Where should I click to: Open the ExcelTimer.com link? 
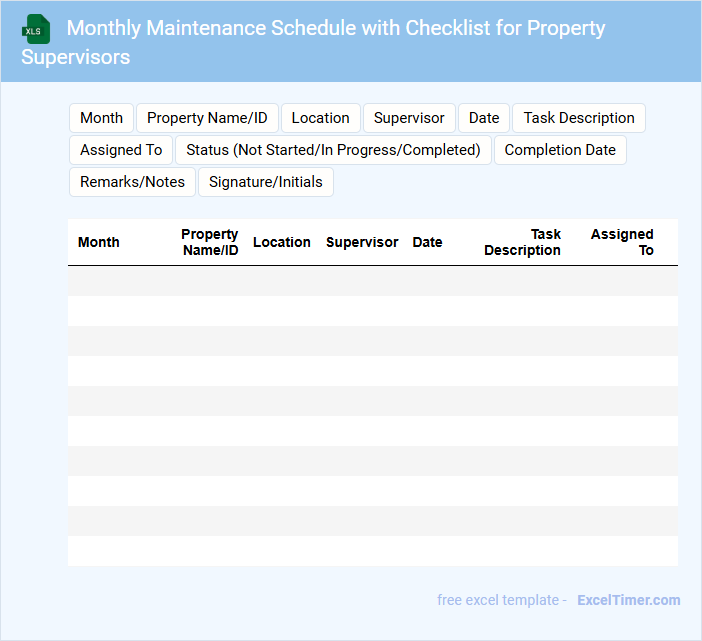(628, 600)
